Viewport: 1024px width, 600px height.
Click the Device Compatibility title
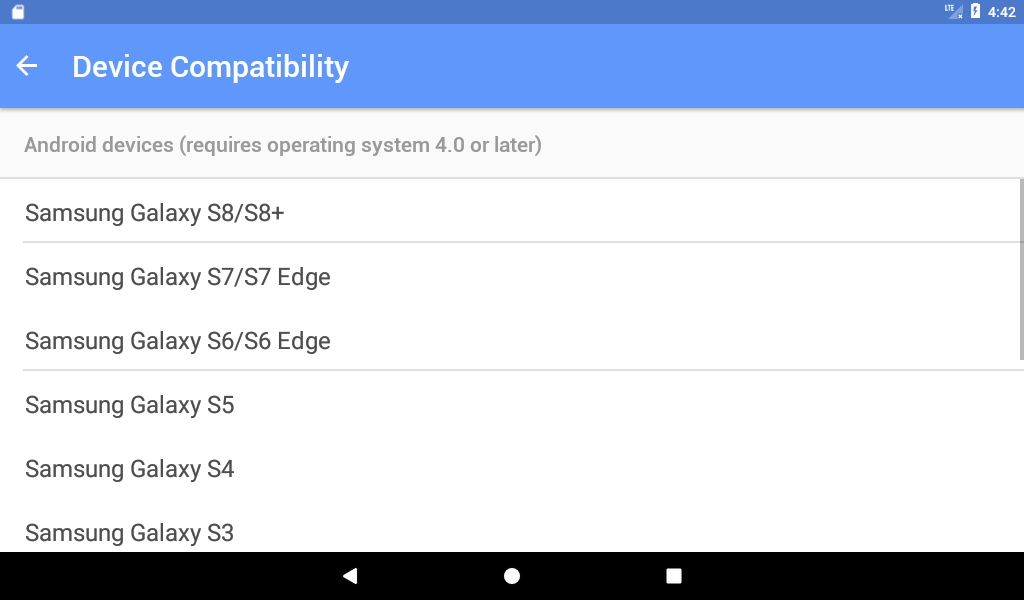point(210,67)
